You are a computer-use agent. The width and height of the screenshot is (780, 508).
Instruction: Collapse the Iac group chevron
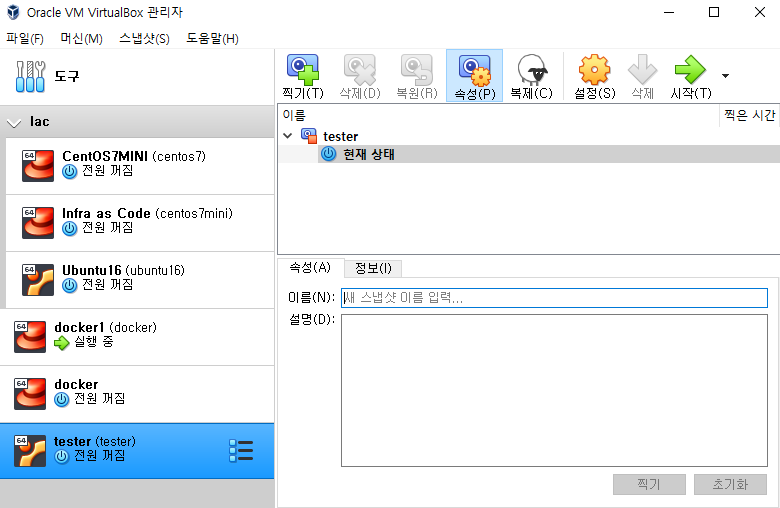(14, 122)
